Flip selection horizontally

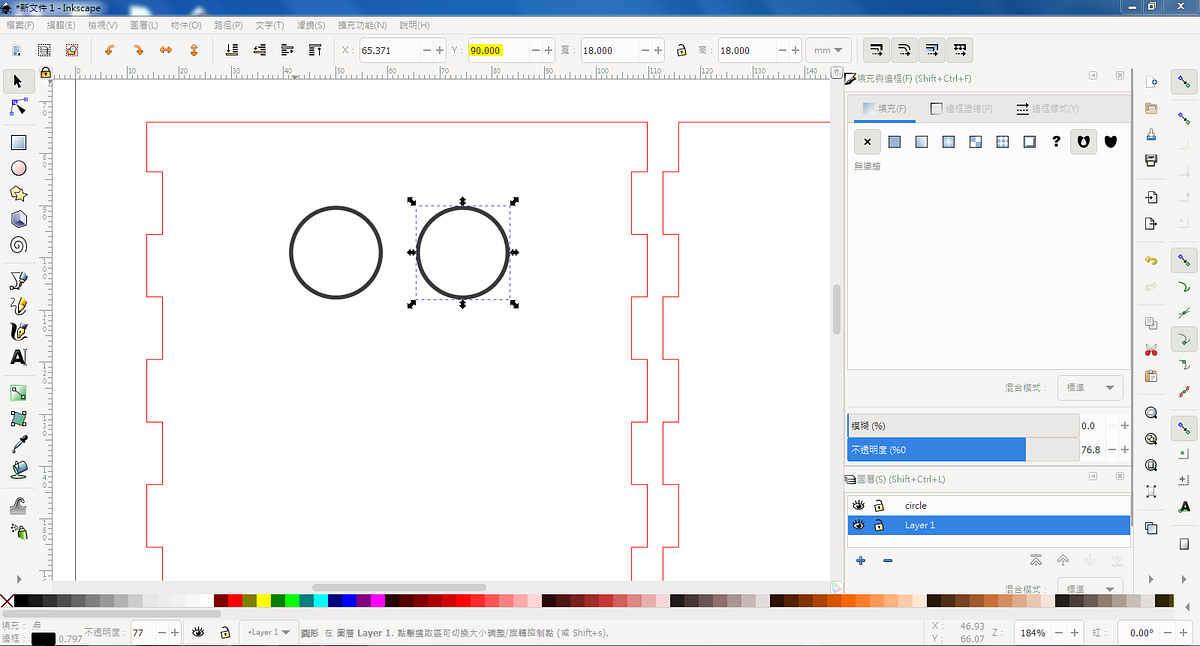(166, 49)
